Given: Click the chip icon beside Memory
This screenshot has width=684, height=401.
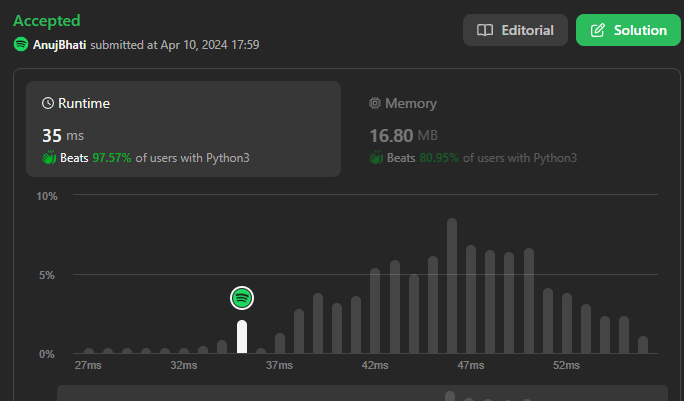Looking at the screenshot, I should [375, 103].
